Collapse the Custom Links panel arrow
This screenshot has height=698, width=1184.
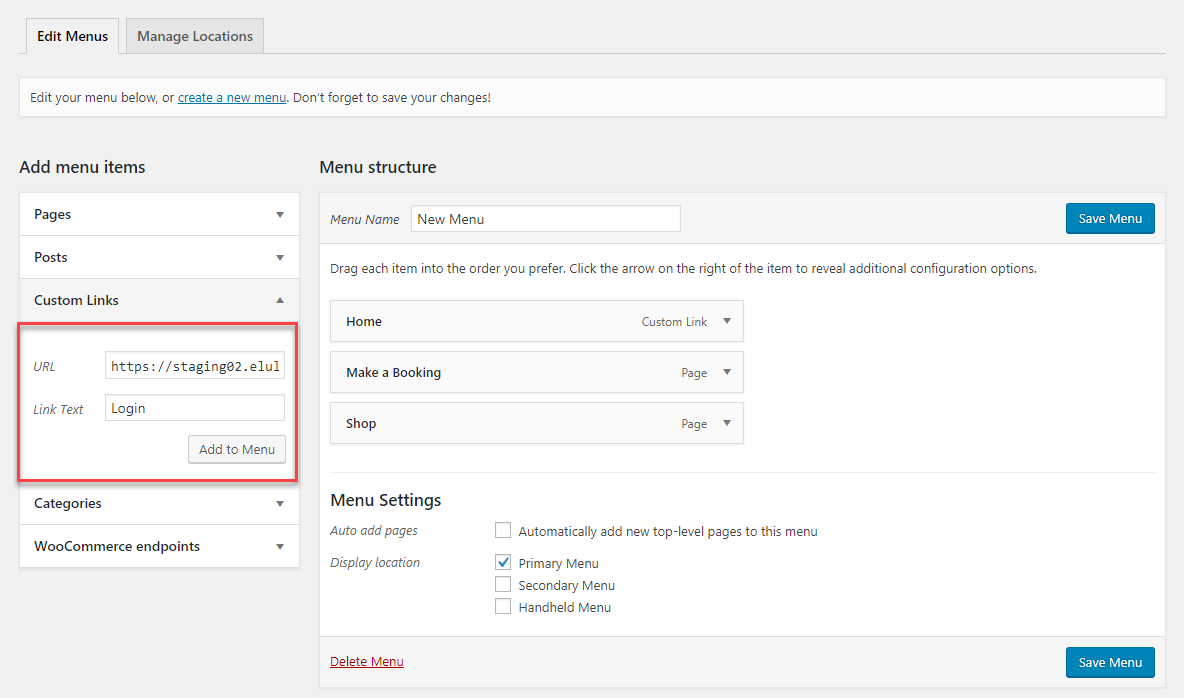click(280, 301)
